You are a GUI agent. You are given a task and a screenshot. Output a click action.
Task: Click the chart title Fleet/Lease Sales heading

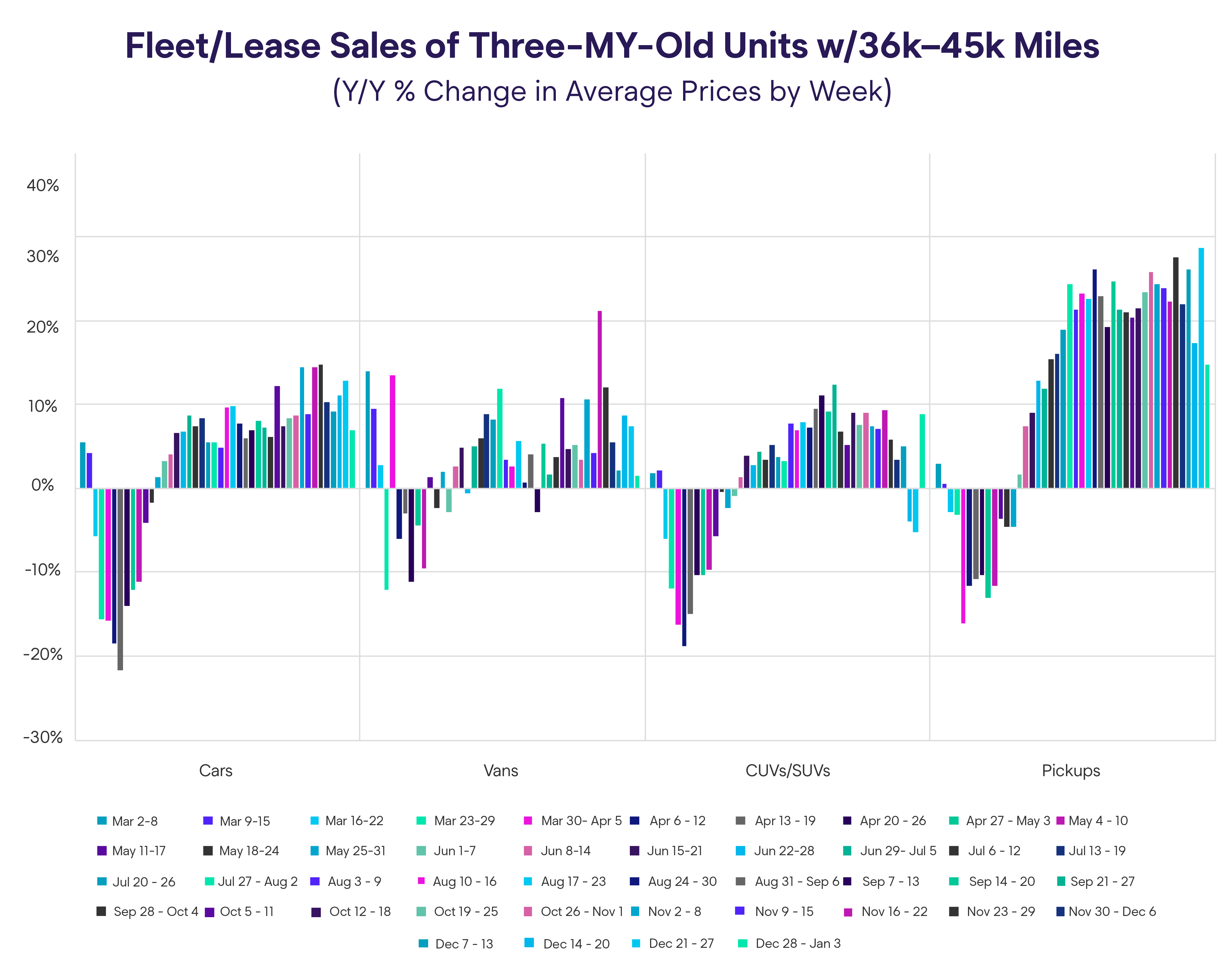pos(612,45)
